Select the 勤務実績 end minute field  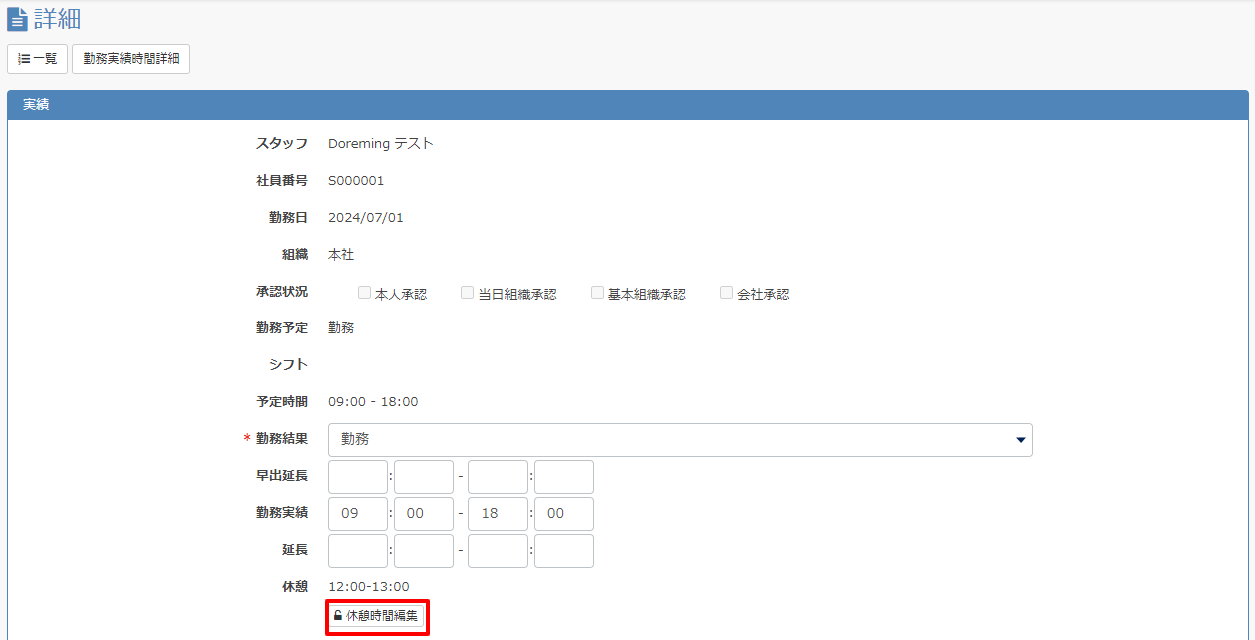pos(564,514)
